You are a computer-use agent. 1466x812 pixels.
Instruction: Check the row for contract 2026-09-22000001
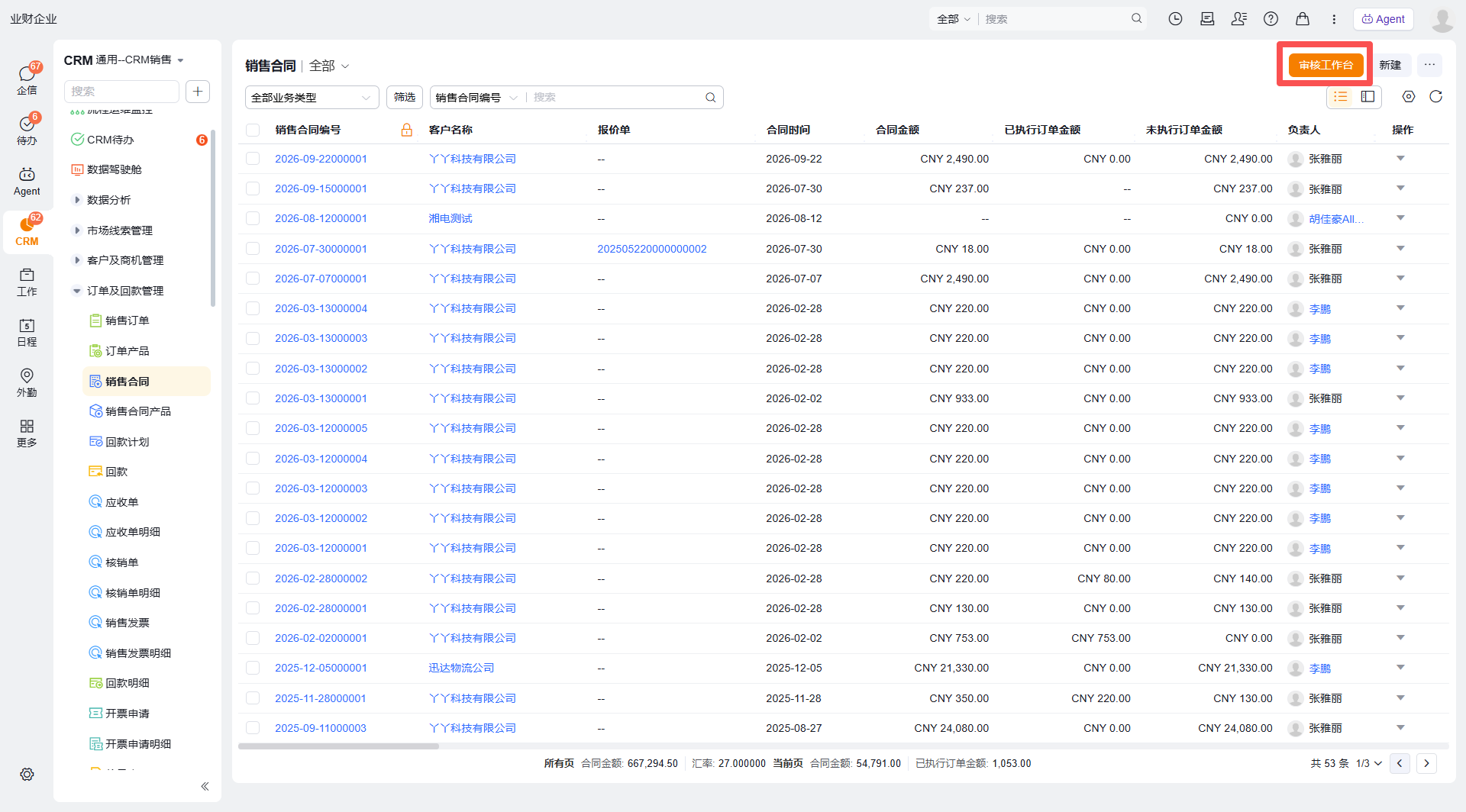[253, 159]
